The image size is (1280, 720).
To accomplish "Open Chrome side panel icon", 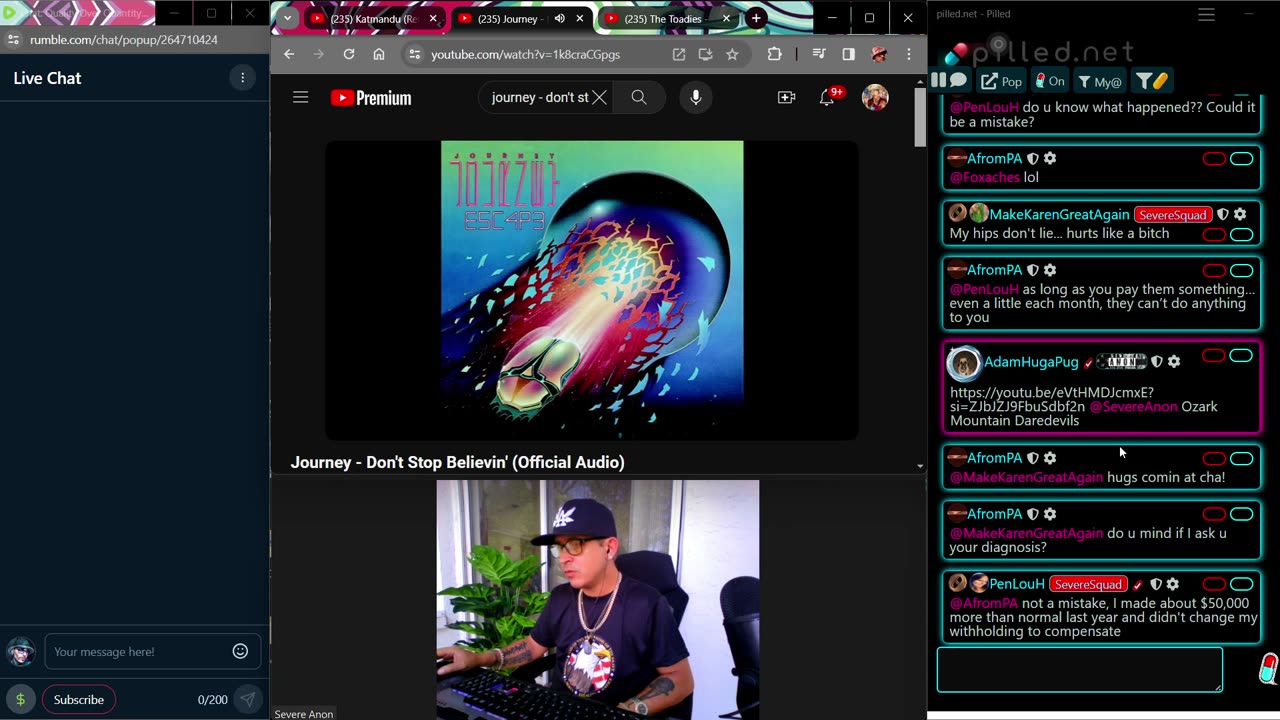I will click(848, 54).
